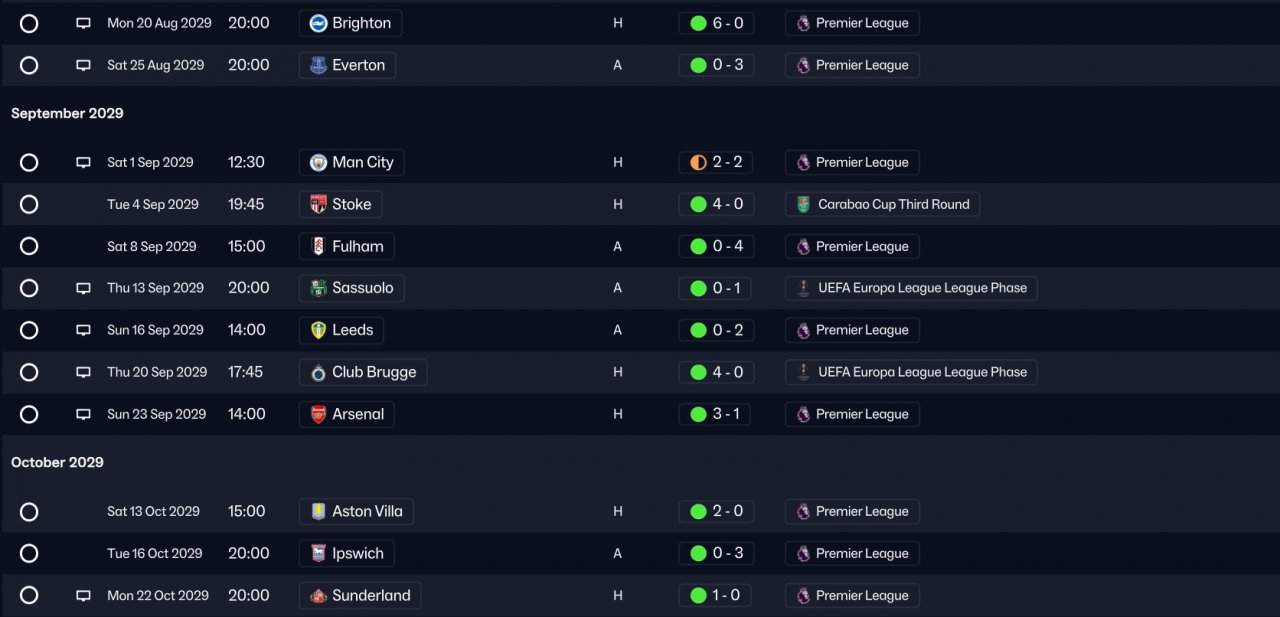
Task: Open the 2 - 2 Man City result
Action: [717, 162]
